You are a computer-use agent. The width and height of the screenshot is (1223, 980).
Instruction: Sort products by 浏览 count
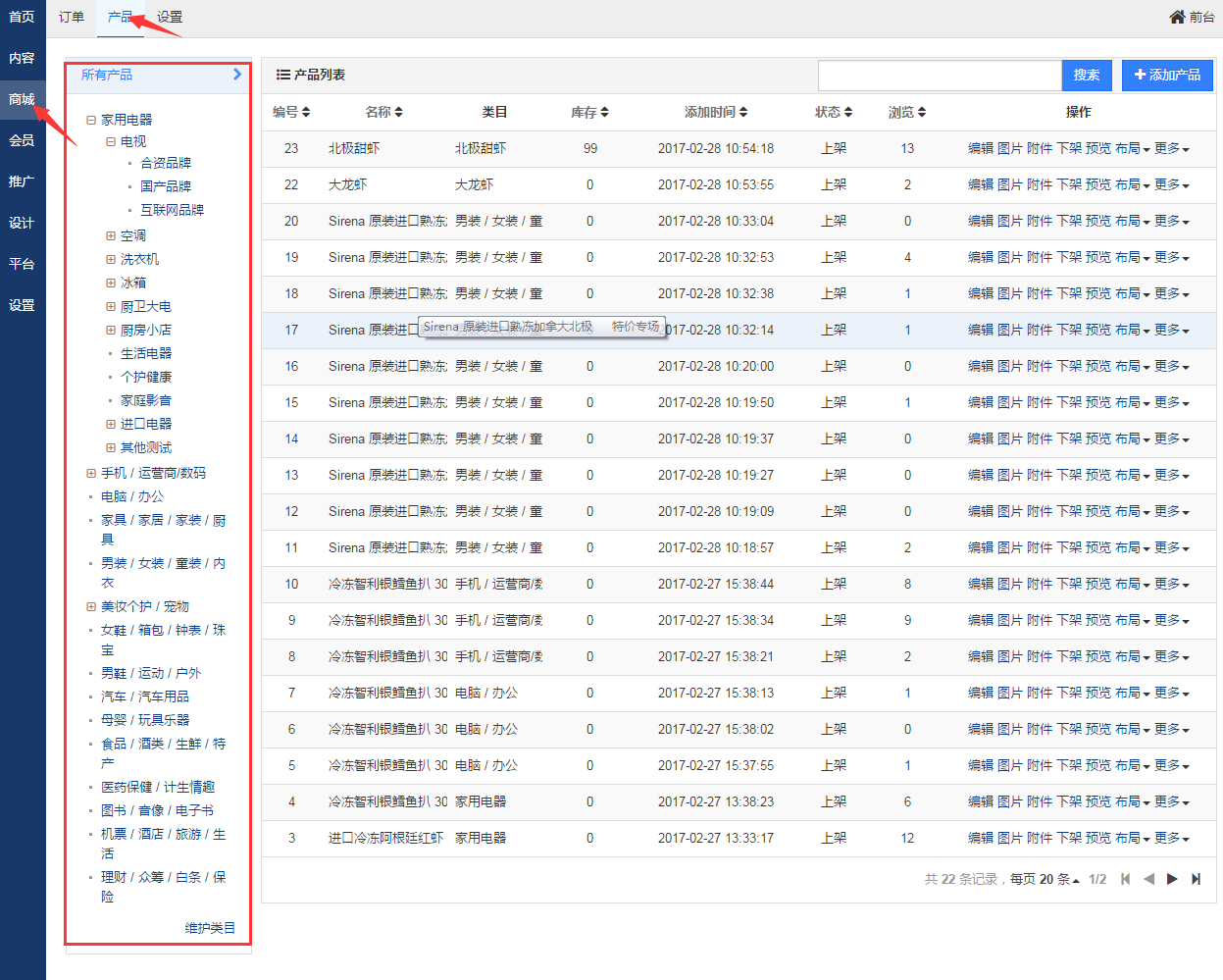coord(907,112)
